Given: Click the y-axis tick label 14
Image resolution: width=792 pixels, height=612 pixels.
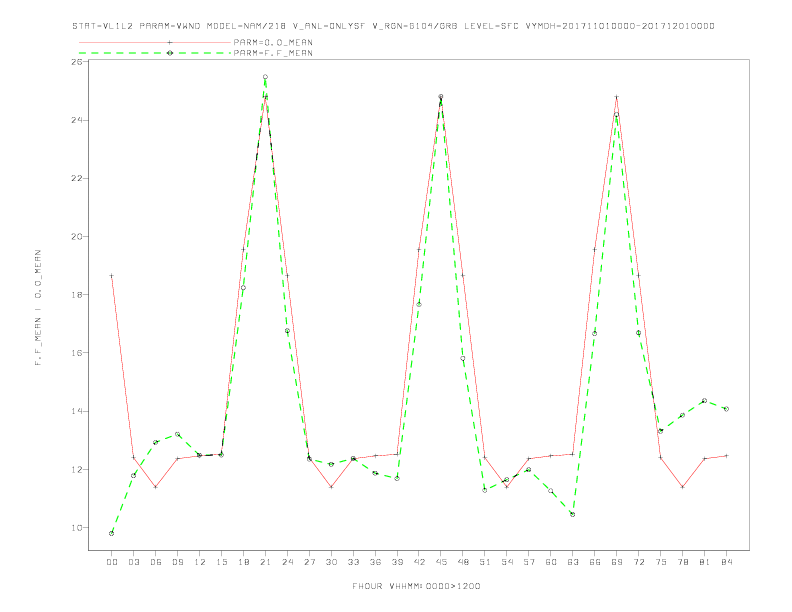Looking at the screenshot, I should (x=77, y=411).
